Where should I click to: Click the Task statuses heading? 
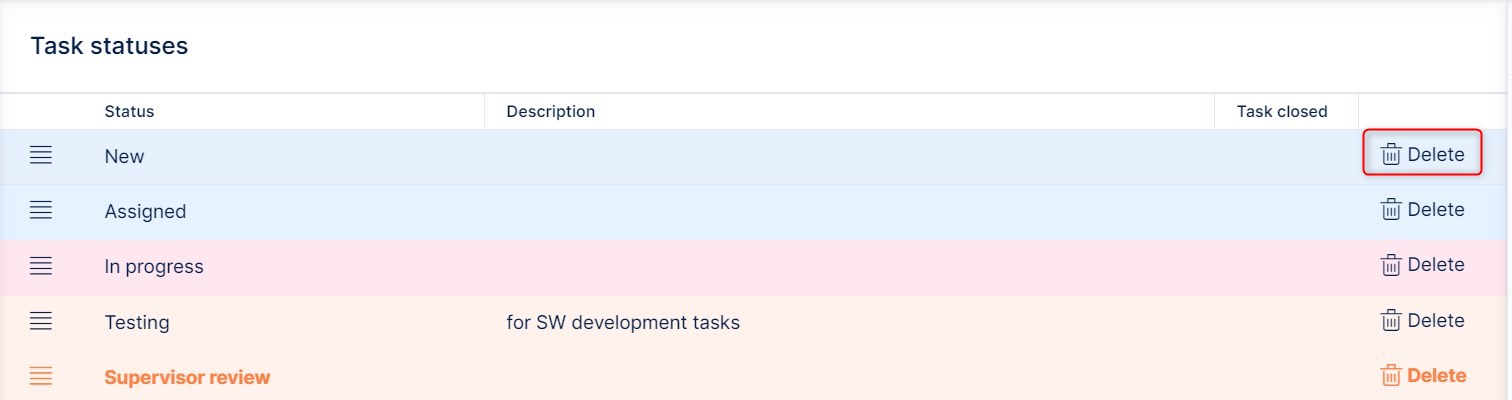click(x=109, y=46)
